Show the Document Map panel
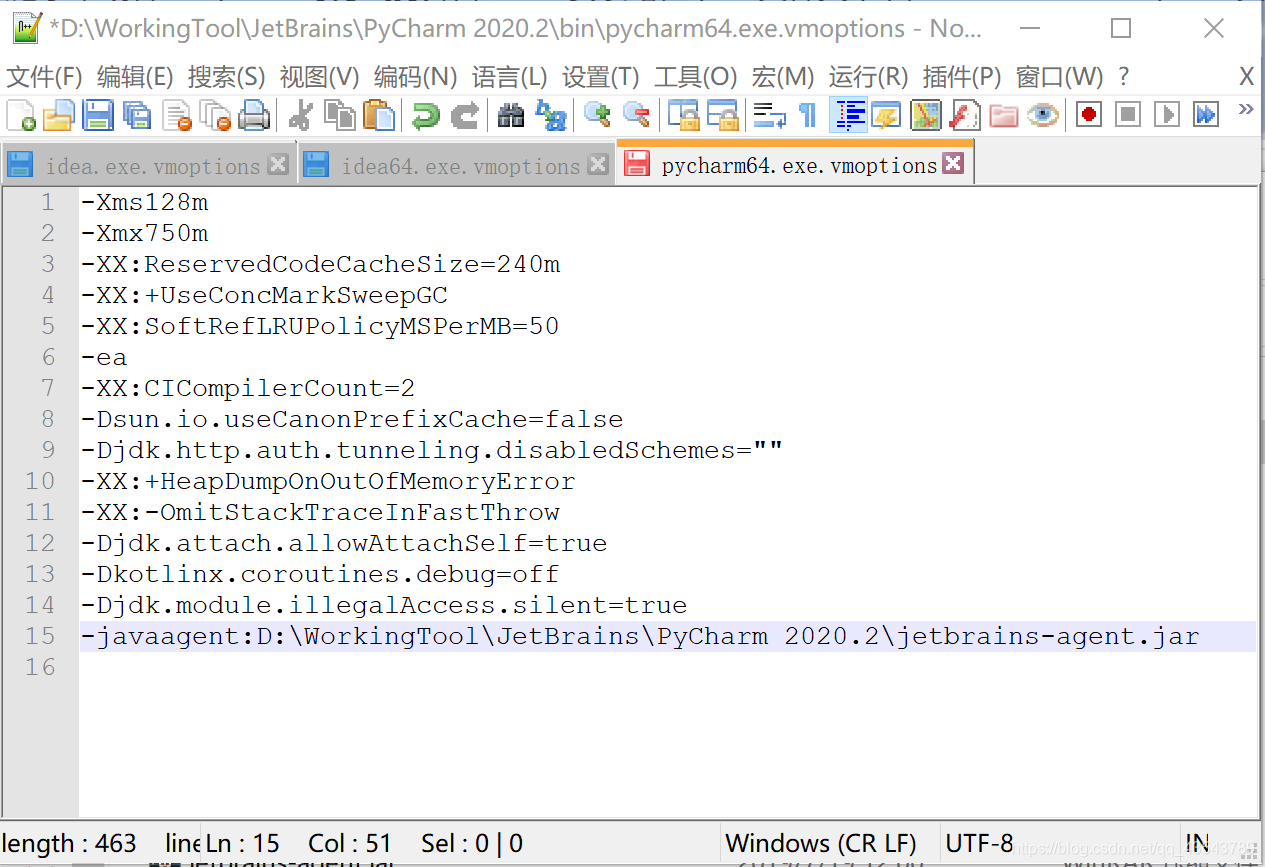 926,115
